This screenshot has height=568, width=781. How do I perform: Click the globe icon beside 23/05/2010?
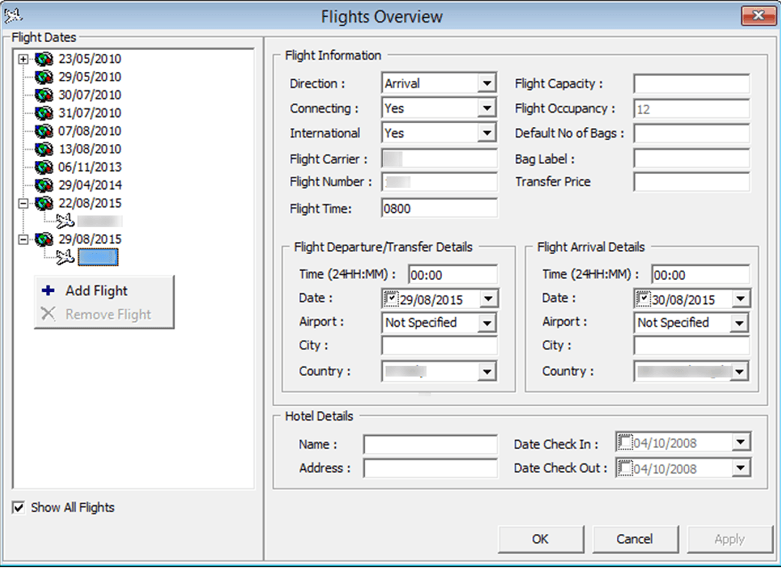click(x=44, y=59)
